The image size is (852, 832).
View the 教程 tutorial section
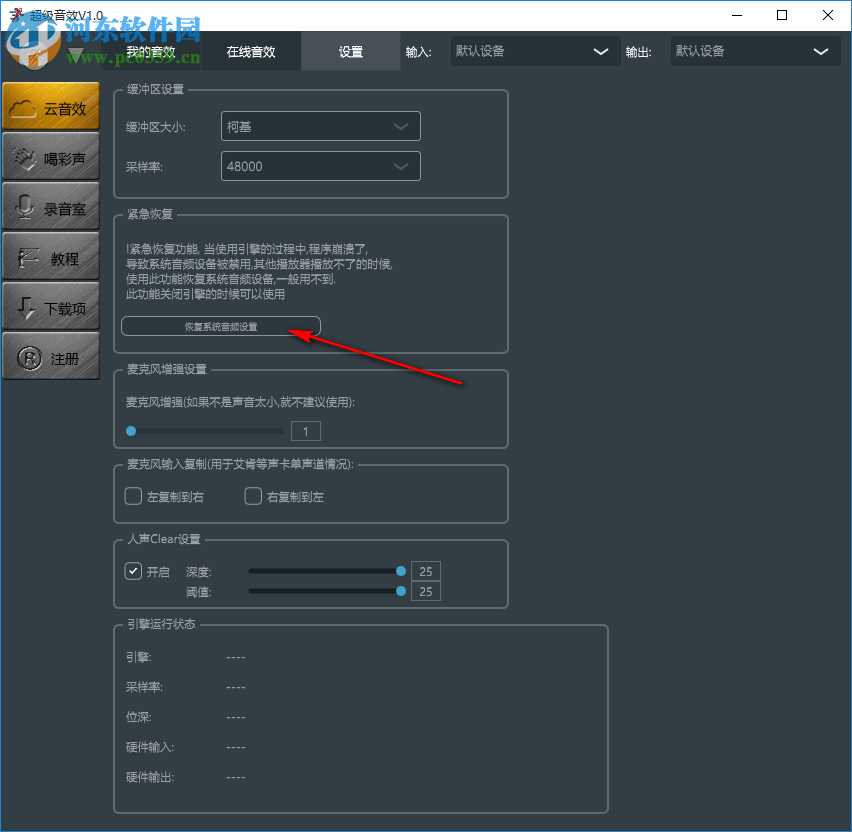(50, 256)
